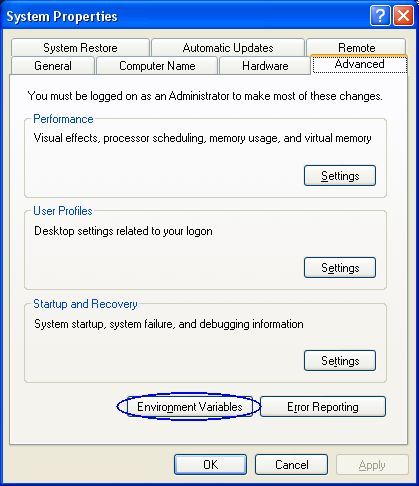The width and height of the screenshot is (419, 486).
Task: Open the Automatic Updates tab
Action: point(228,48)
